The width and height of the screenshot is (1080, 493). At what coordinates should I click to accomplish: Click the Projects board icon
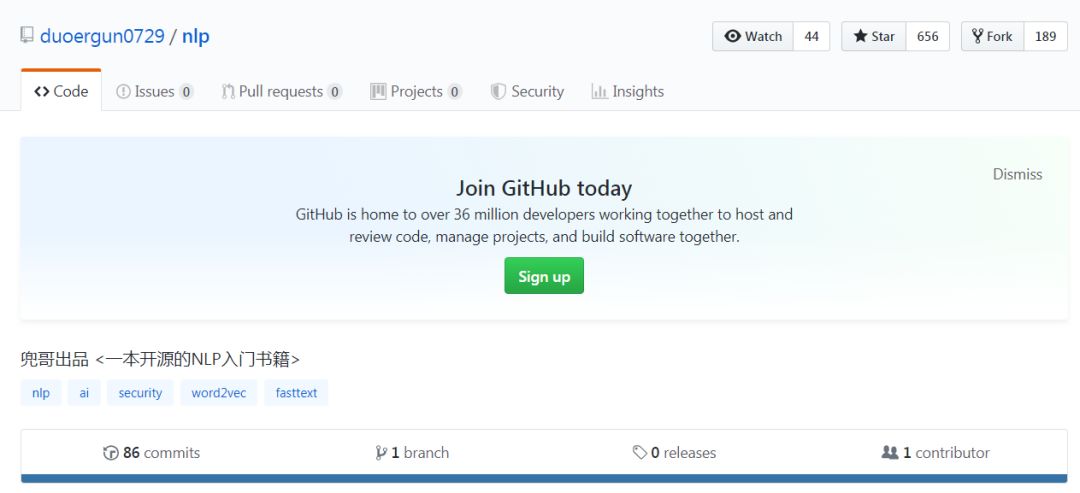pos(378,92)
